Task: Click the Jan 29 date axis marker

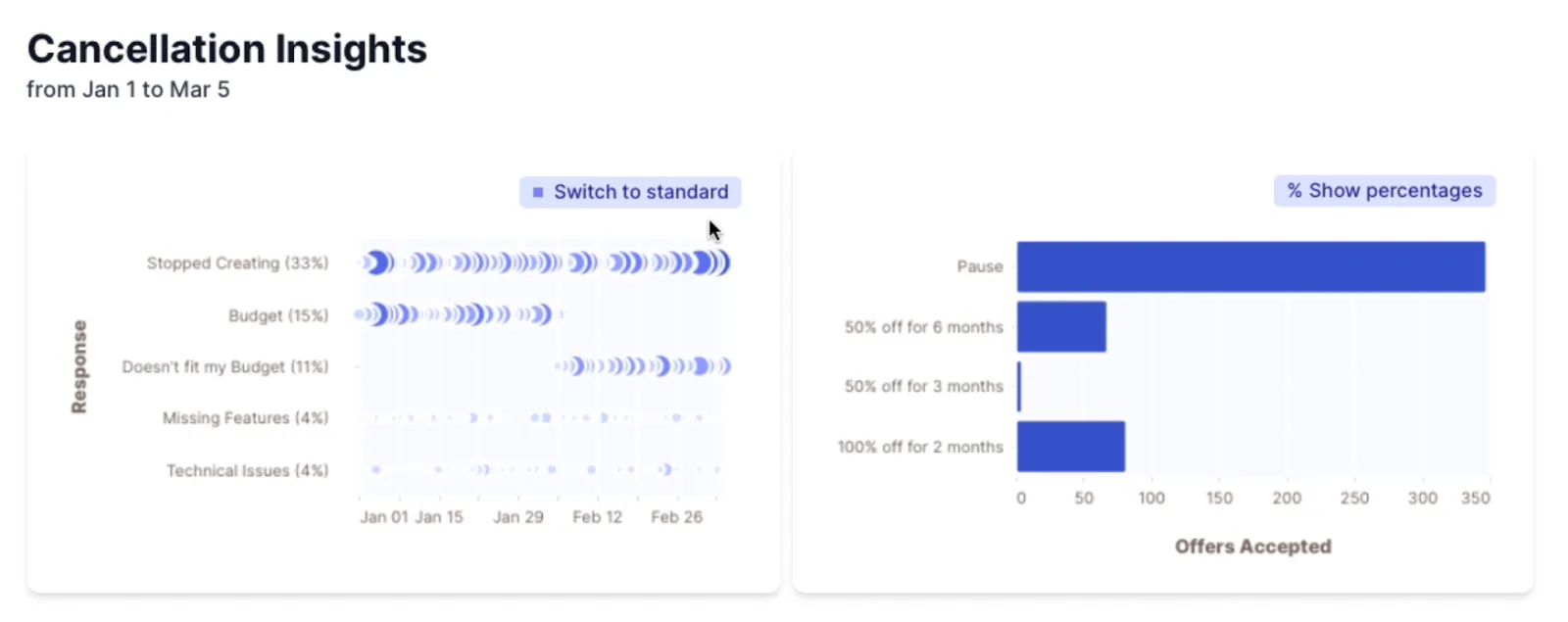Action: [517, 517]
